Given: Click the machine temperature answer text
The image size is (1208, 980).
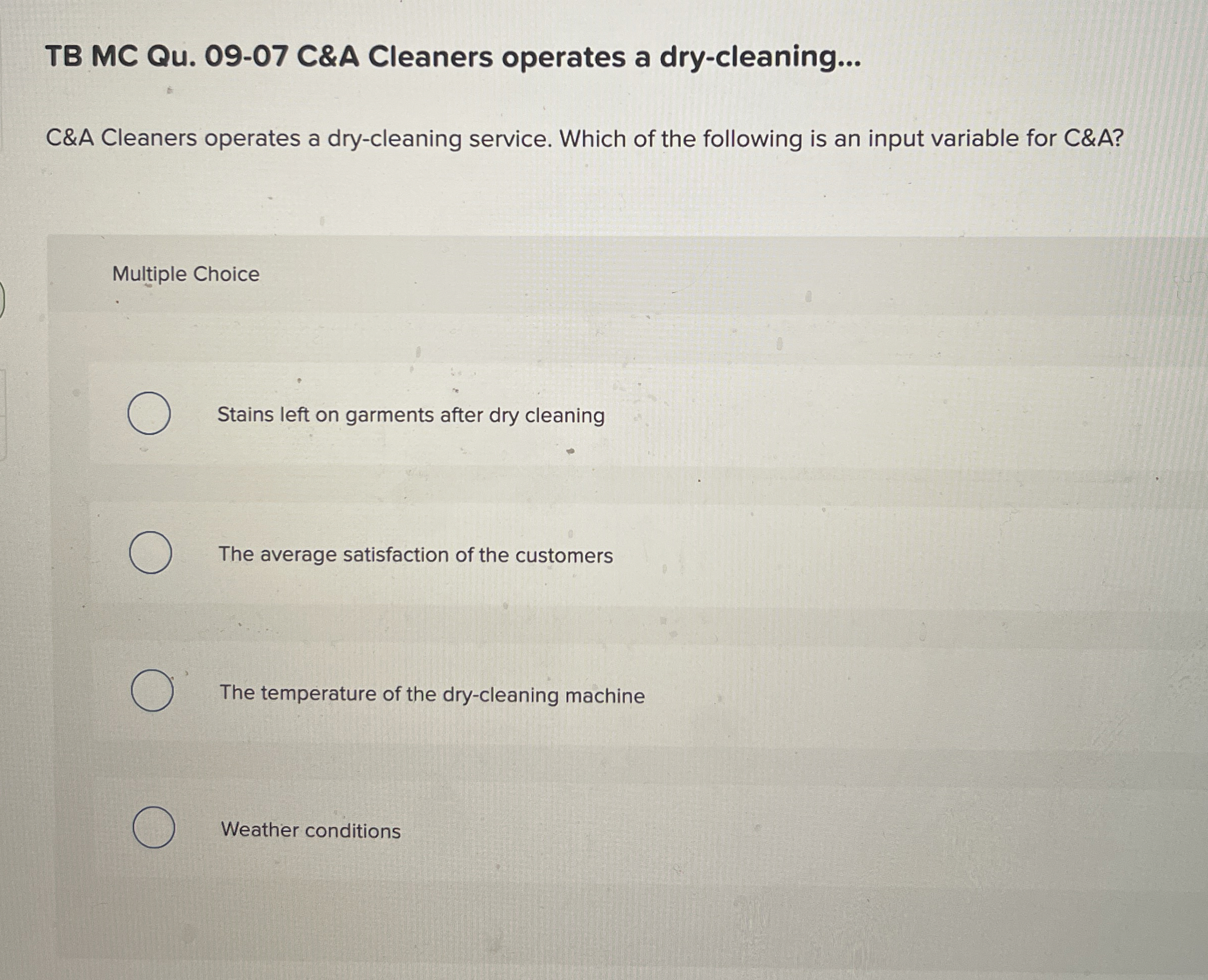Looking at the screenshot, I should (x=431, y=695).
